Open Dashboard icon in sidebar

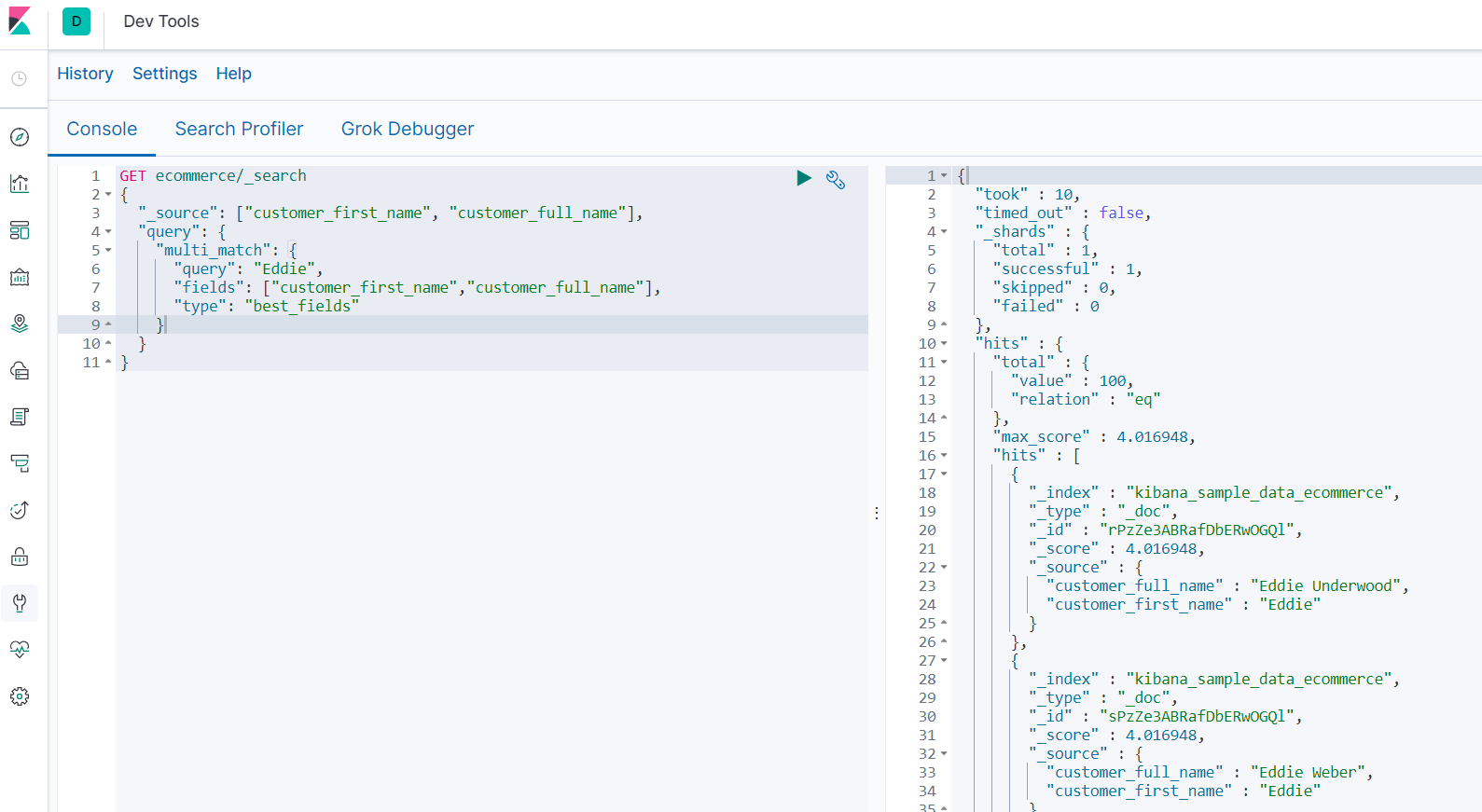(20, 230)
